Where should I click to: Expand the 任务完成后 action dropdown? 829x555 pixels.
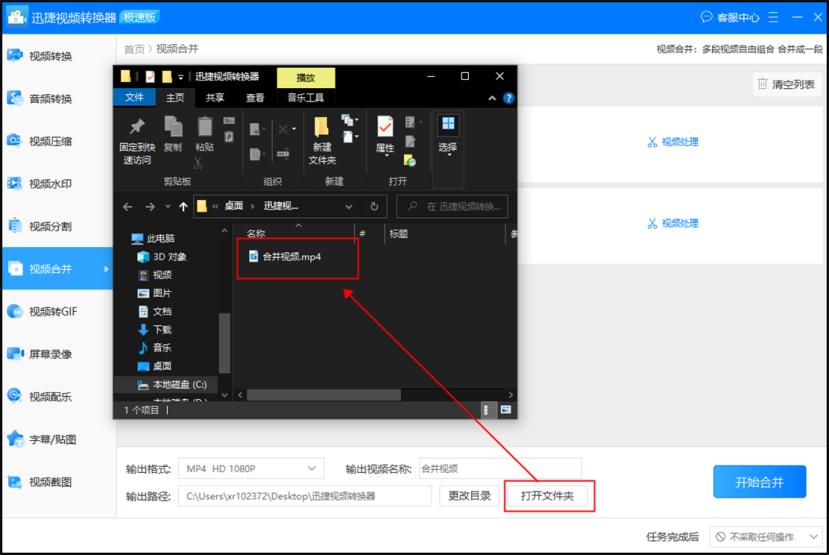766,537
